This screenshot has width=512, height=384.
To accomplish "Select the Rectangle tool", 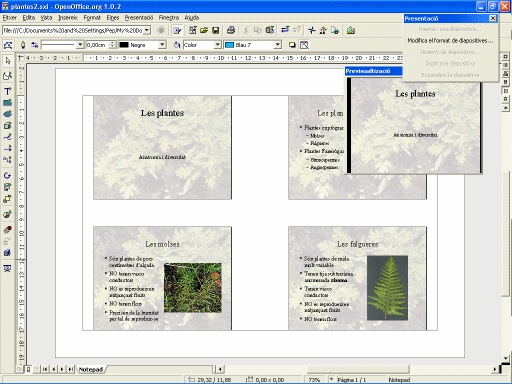I will [7, 103].
